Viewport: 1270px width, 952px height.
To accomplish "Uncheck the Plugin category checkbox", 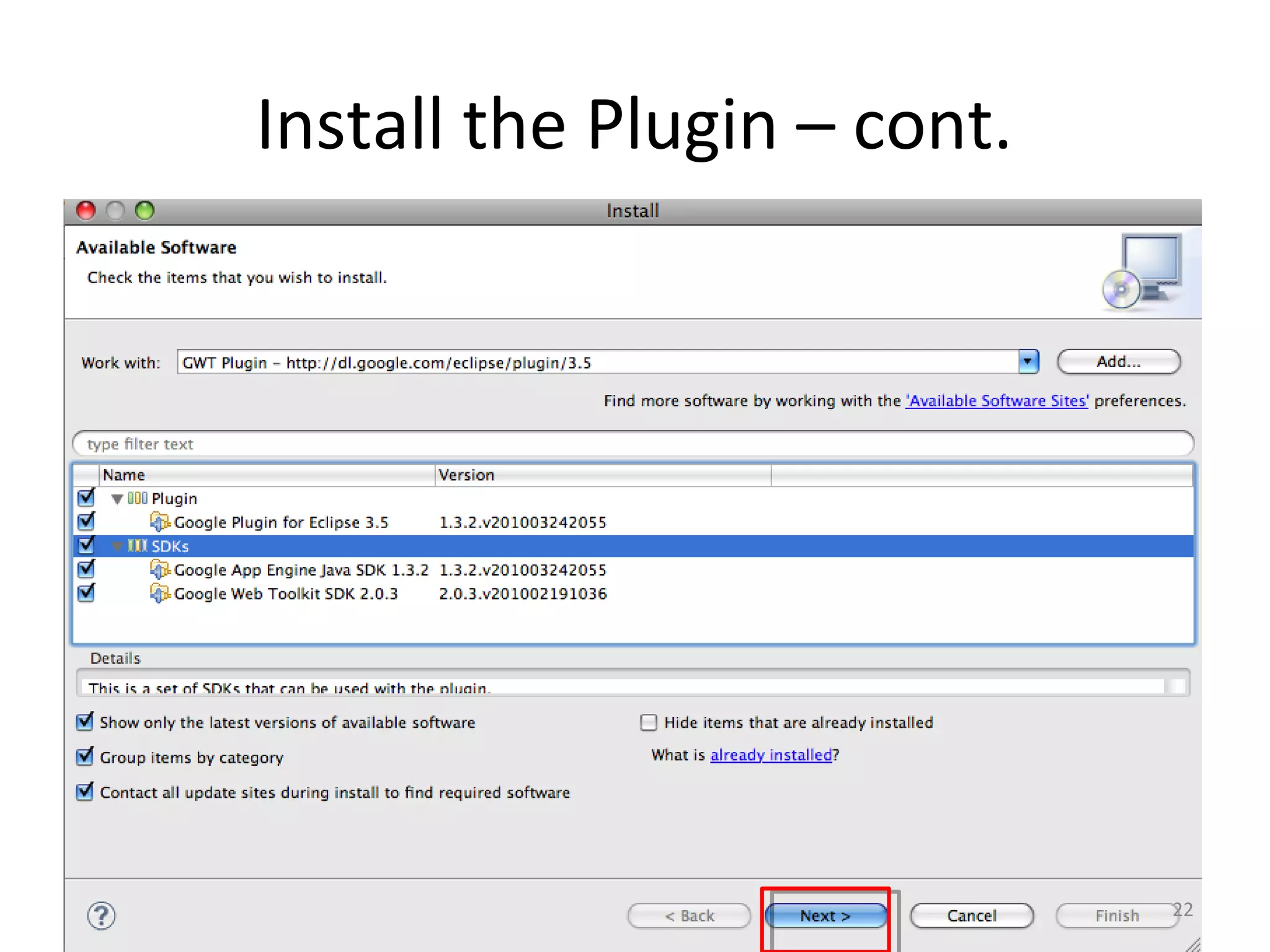I will click(86, 498).
